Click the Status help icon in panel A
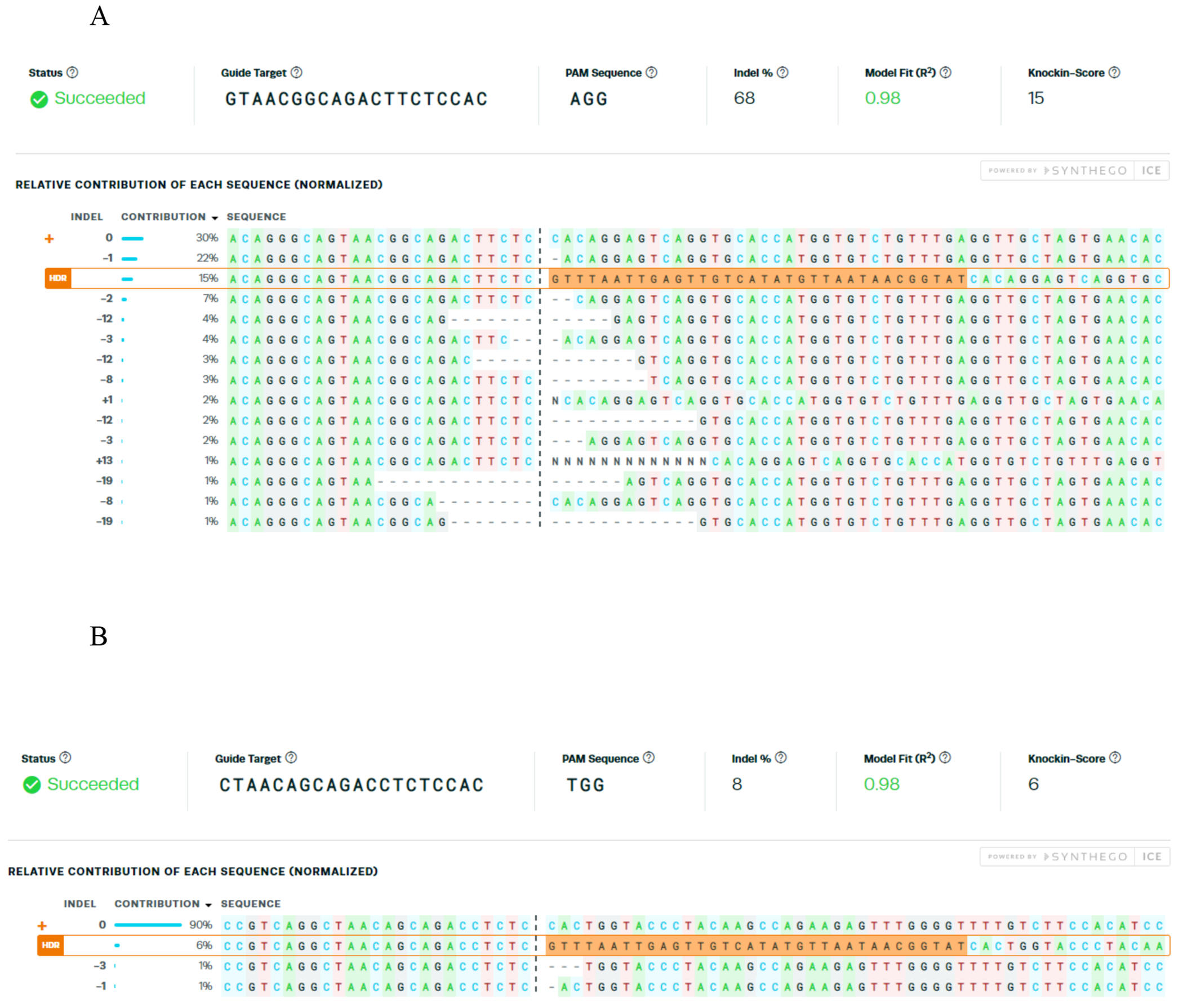 72,73
